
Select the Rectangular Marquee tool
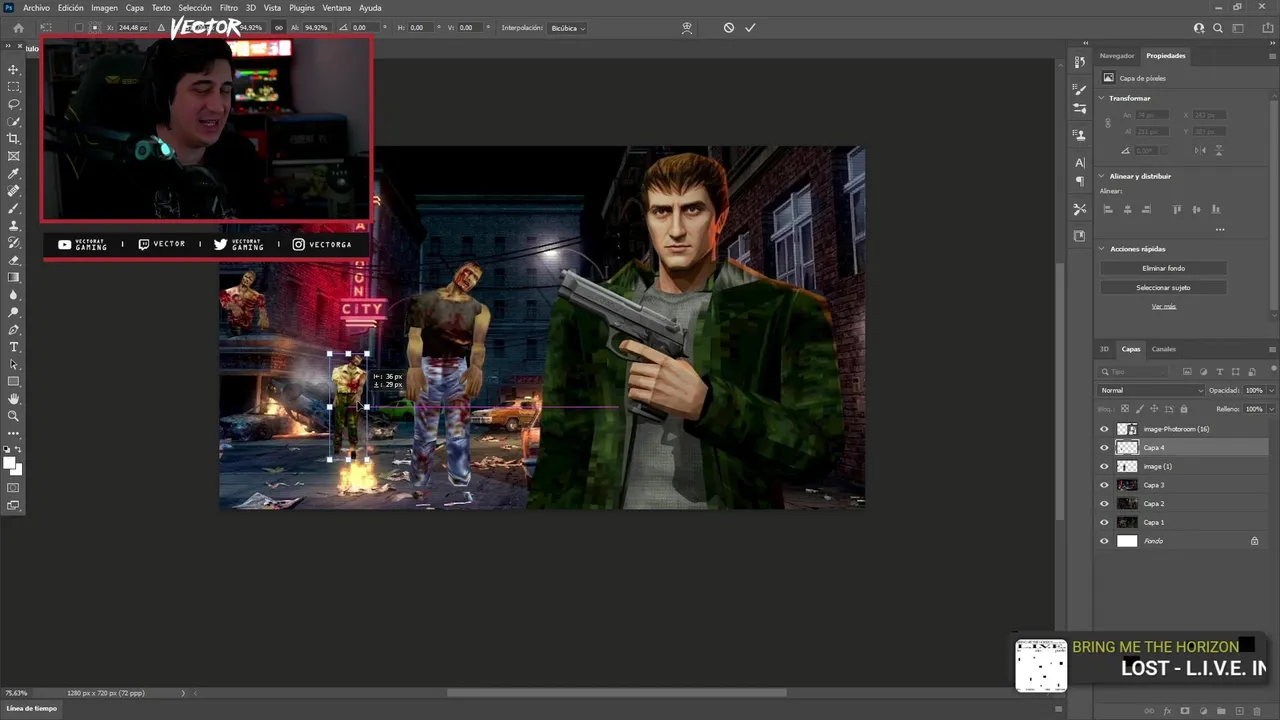tap(14, 86)
